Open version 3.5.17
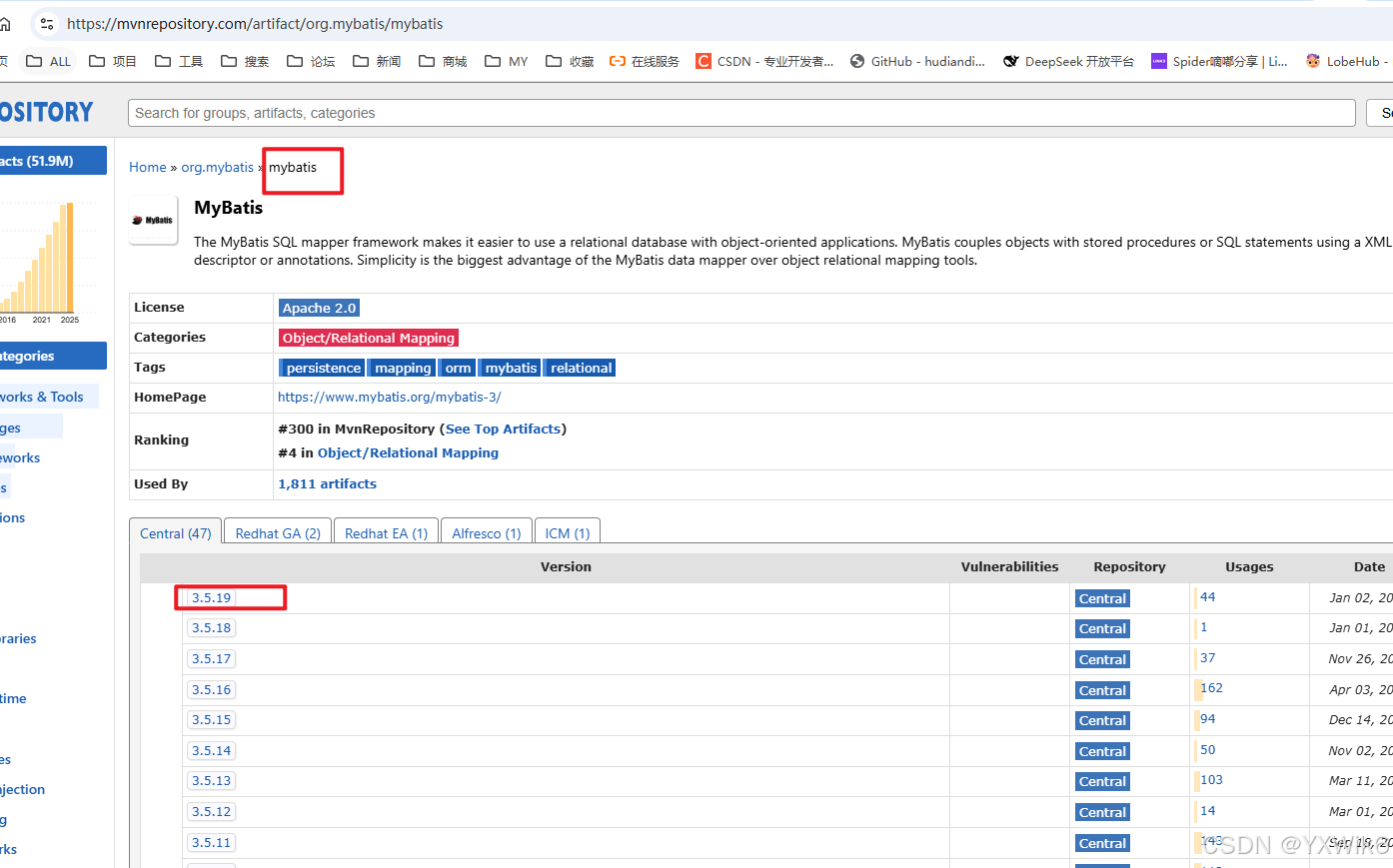 (211, 658)
